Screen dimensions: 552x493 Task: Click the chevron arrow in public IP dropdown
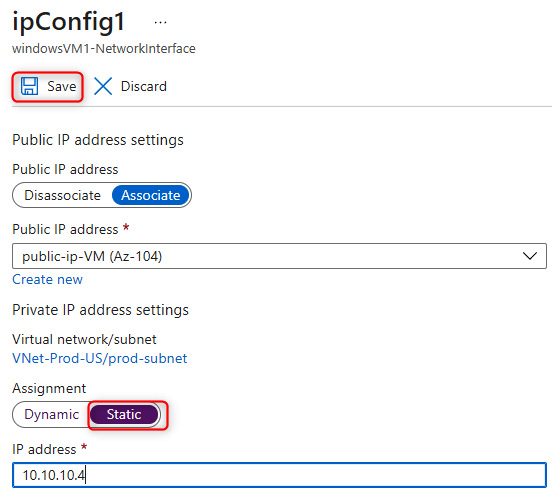coord(529,256)
